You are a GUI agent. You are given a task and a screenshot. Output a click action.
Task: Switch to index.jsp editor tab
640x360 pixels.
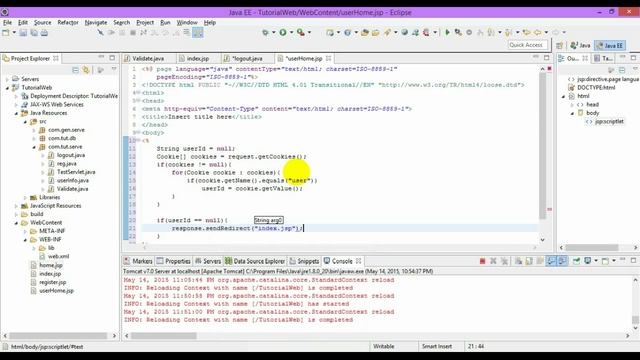[198, 59]
